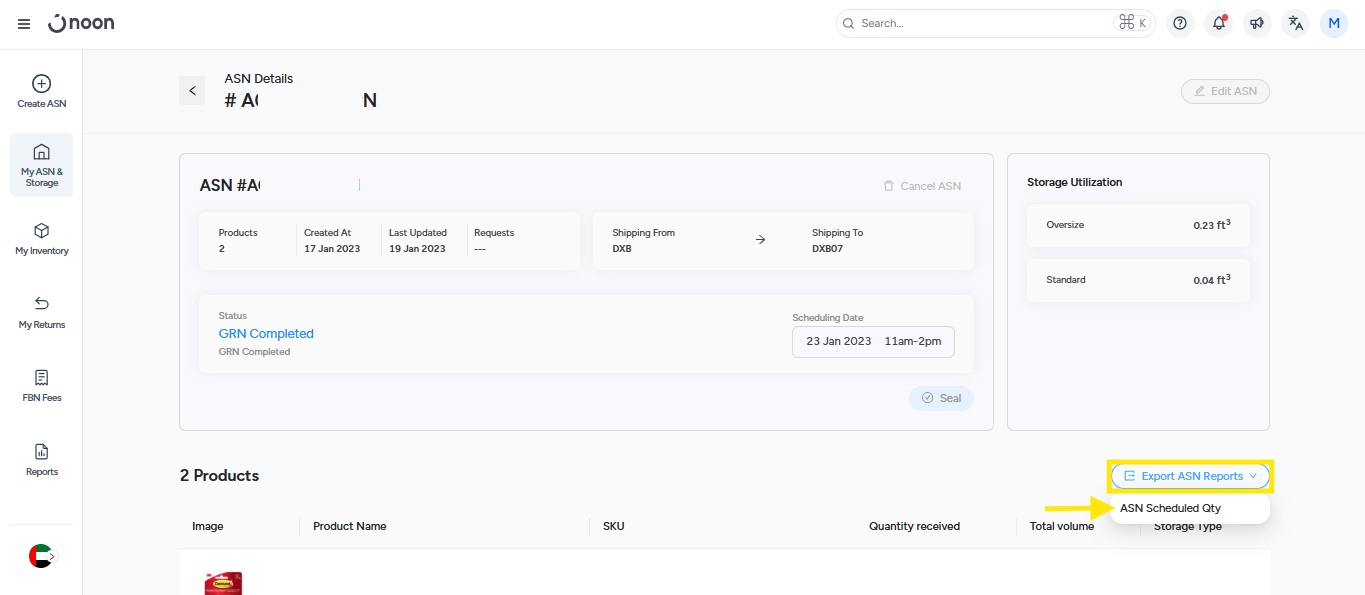Open Create ASN in the sidebar

coord(42,92)
